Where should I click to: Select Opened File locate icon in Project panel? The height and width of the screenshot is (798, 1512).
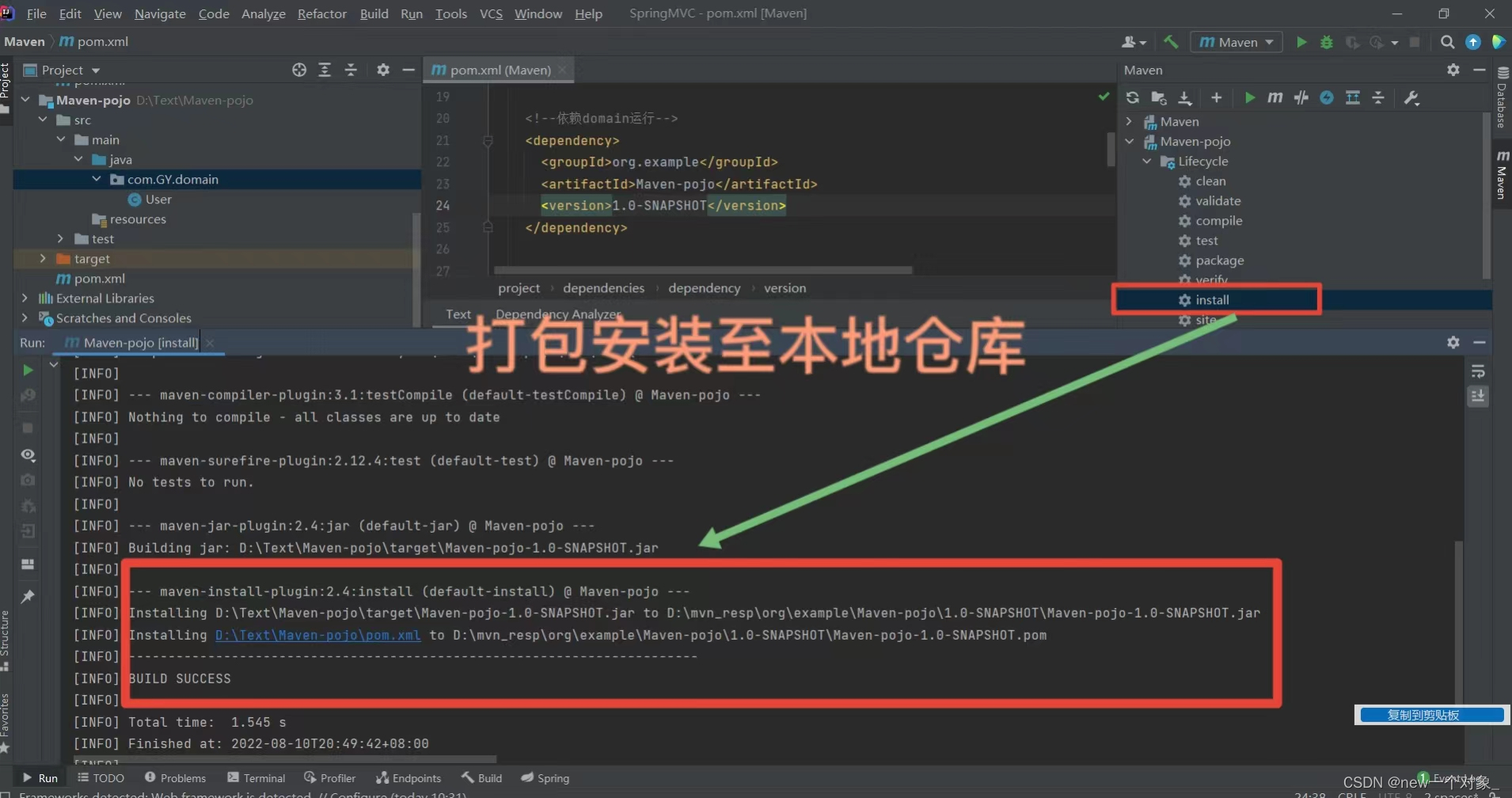299,70
